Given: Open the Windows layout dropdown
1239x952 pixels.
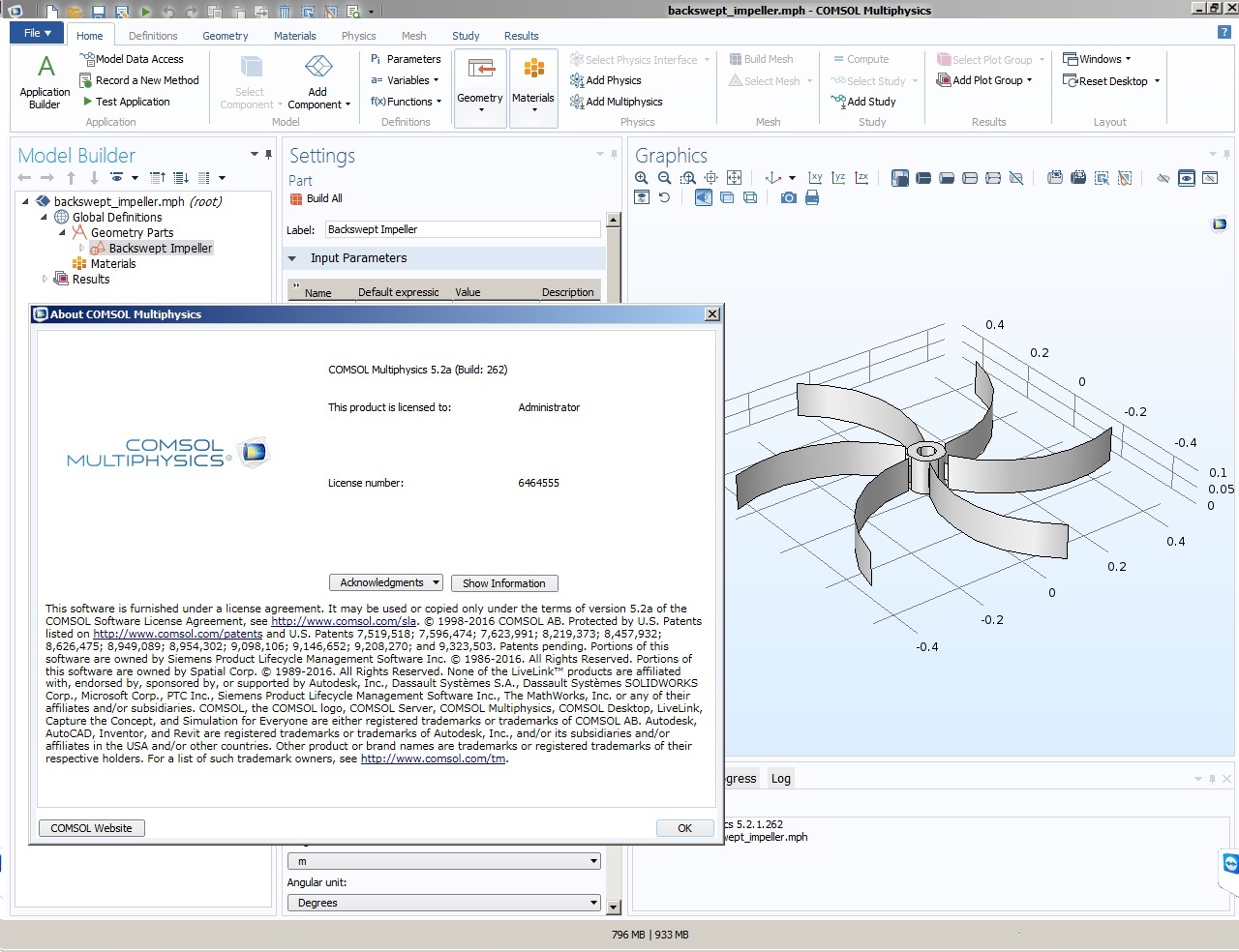Looking at the screenshot, I should point(1097,59).
